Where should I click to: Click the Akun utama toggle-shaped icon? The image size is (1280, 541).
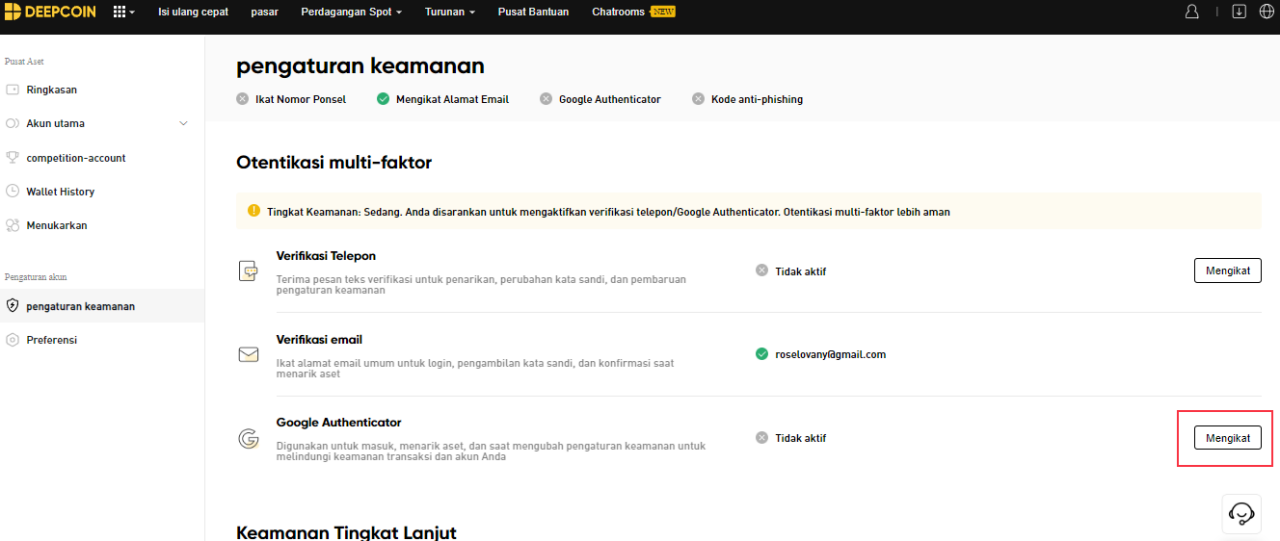pos(12,124)
